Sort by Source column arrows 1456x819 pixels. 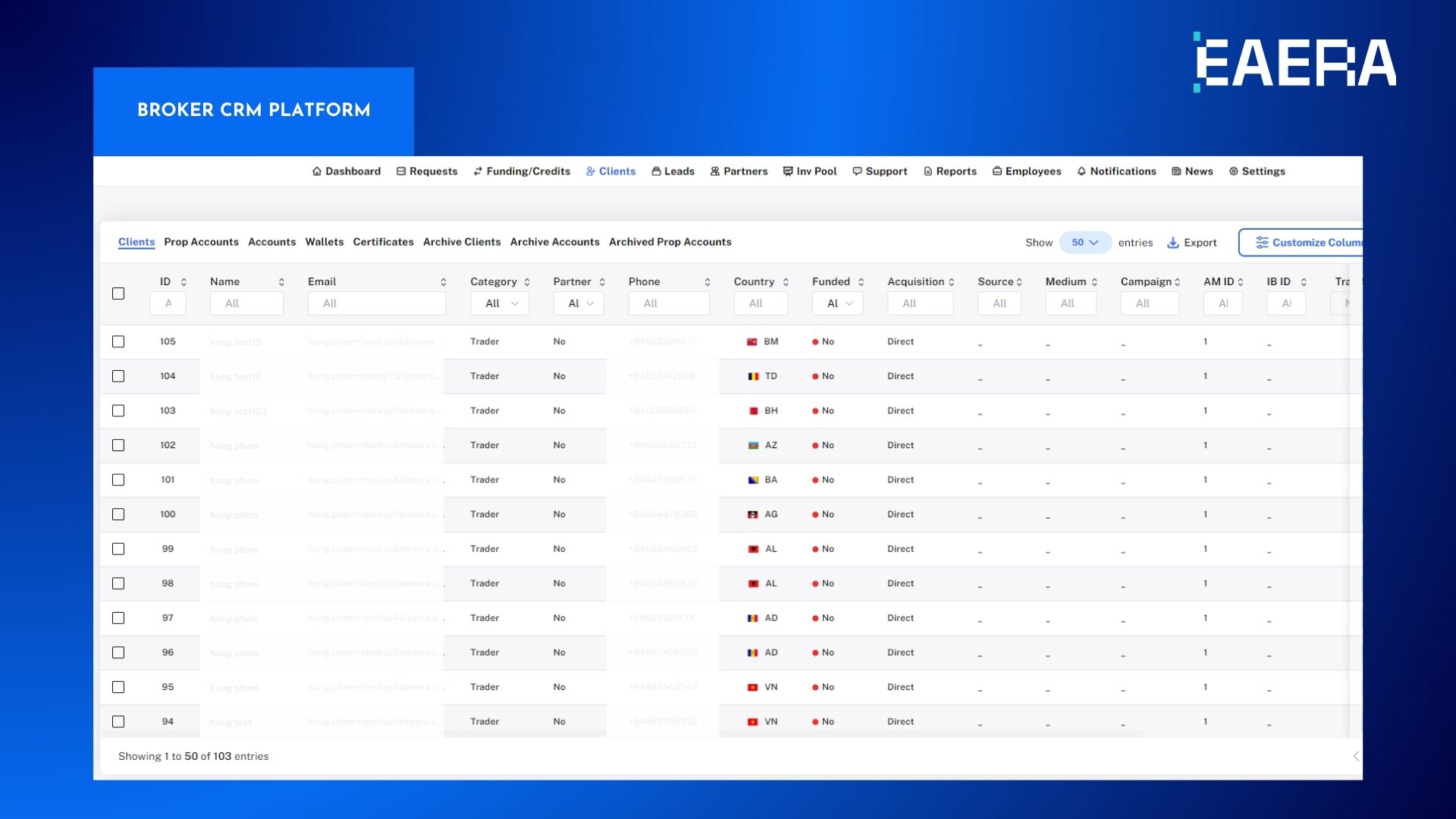click(x=1019, y=282)
